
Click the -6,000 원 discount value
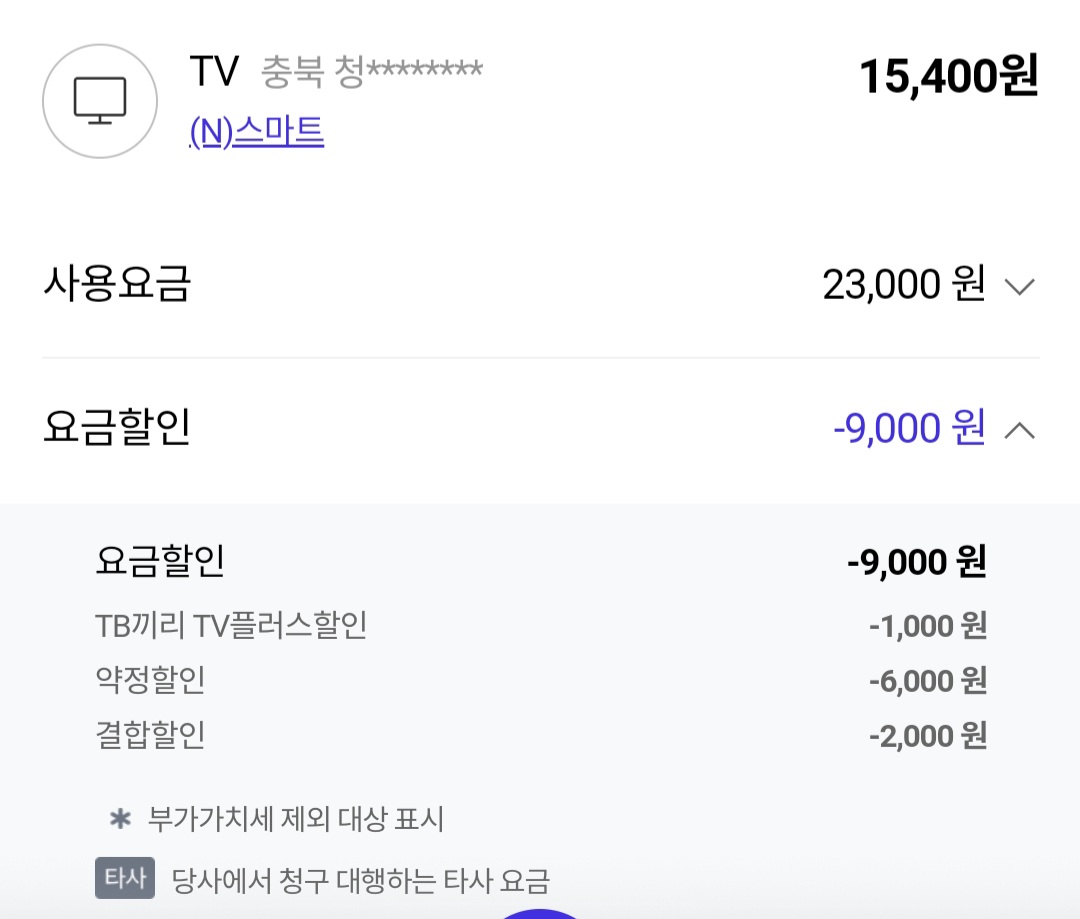click(x=927, y=682)
